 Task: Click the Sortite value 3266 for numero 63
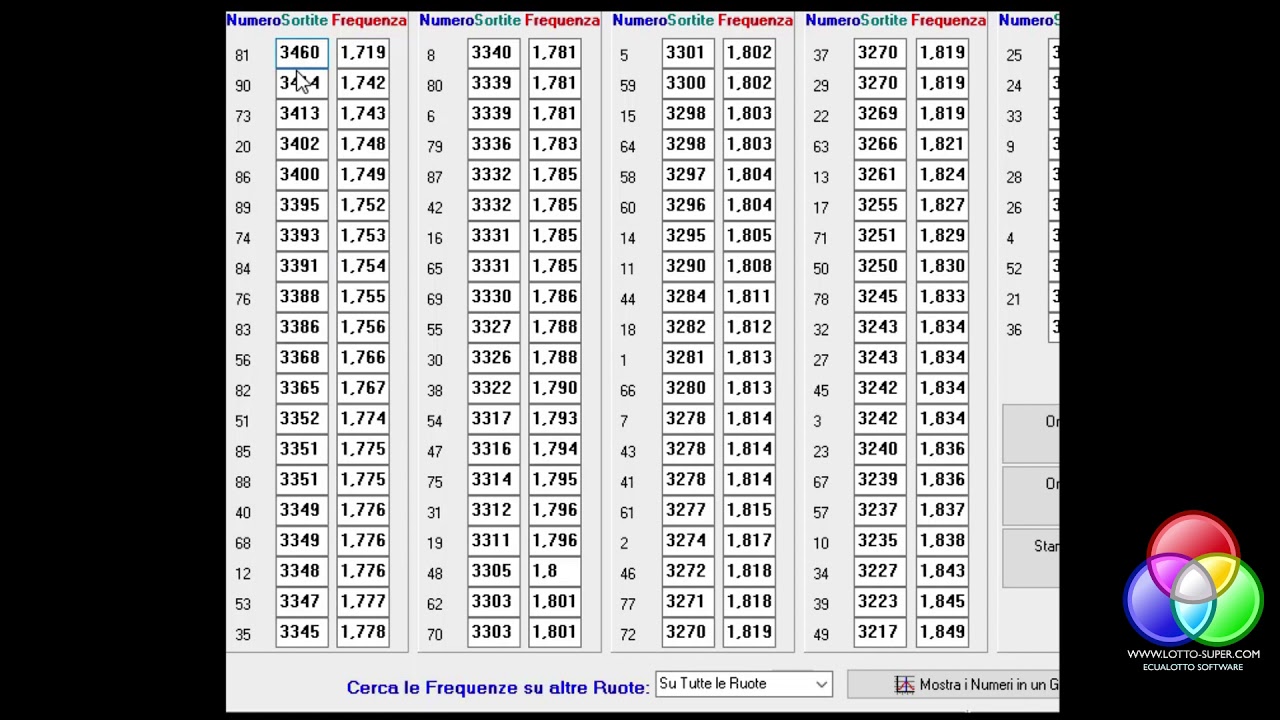(x=880, y=145)
